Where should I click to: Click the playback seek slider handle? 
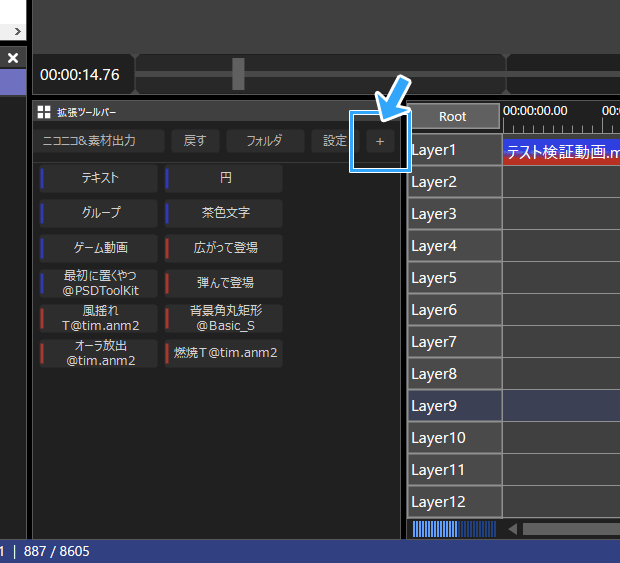point(238,74)
